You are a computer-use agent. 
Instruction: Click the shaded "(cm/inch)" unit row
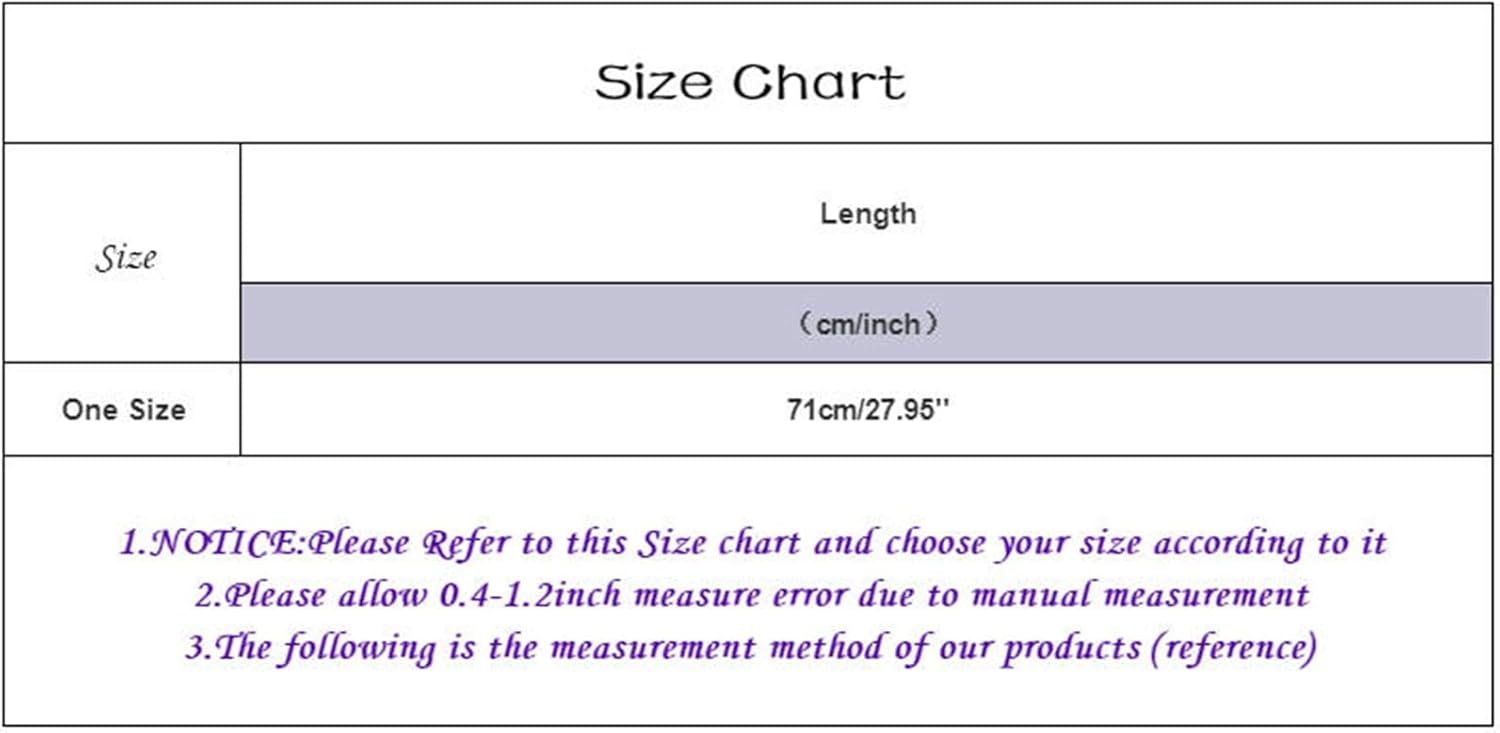[867, 324]
